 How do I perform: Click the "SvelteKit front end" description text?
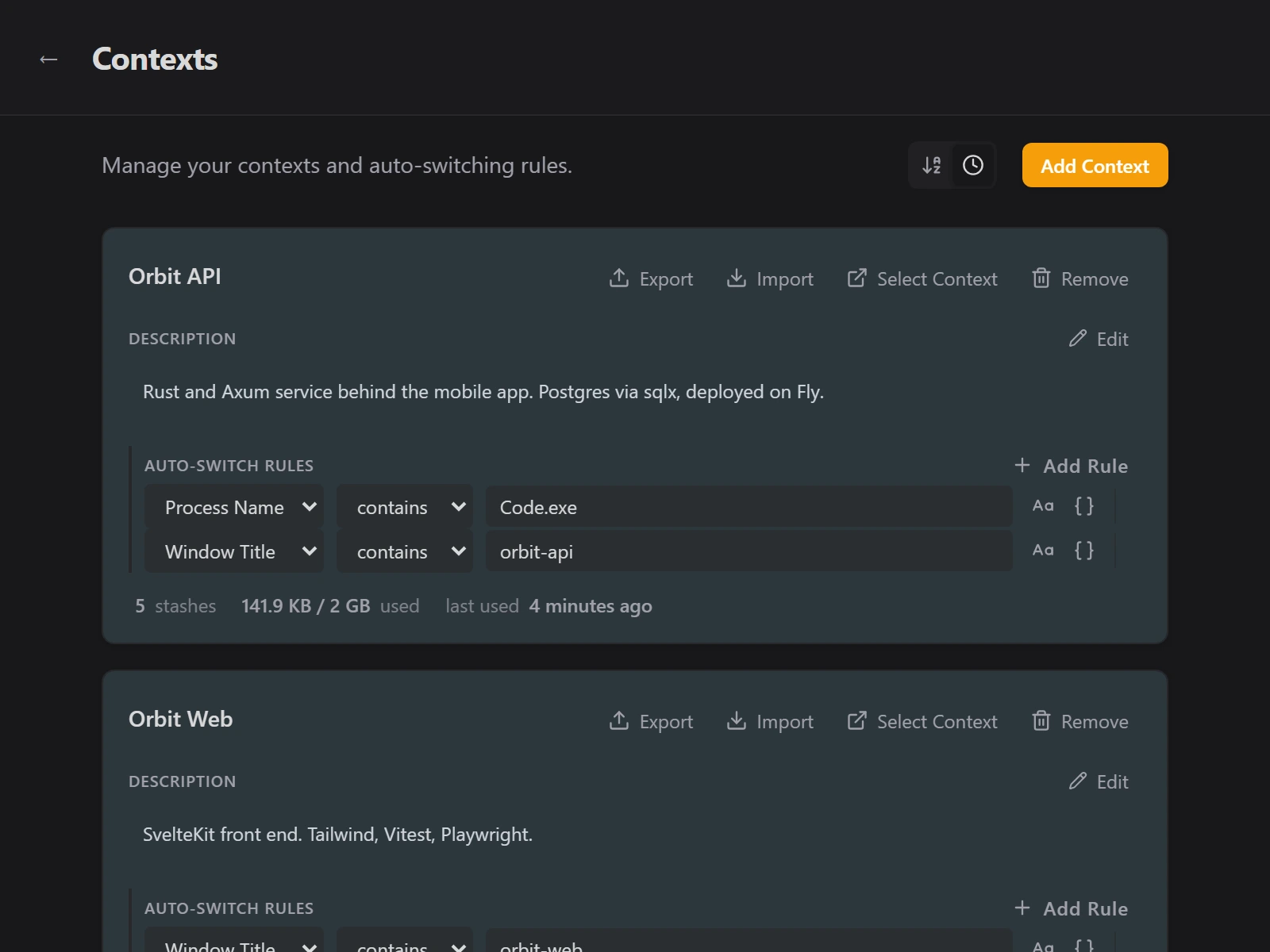point(337,835)
